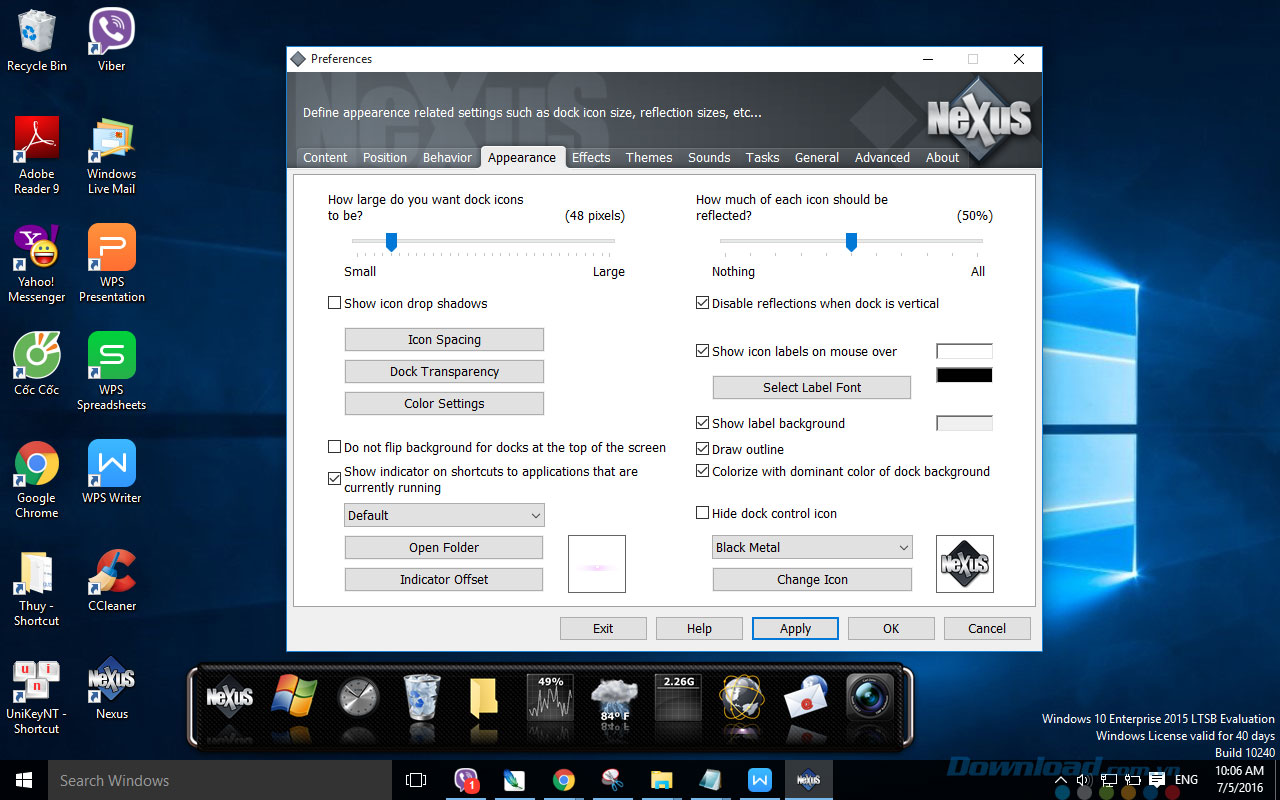Viewport: 1280px width, 800px height.
Task: Uncheck Show indicator on running shortcuts
Action: (335, 479)
